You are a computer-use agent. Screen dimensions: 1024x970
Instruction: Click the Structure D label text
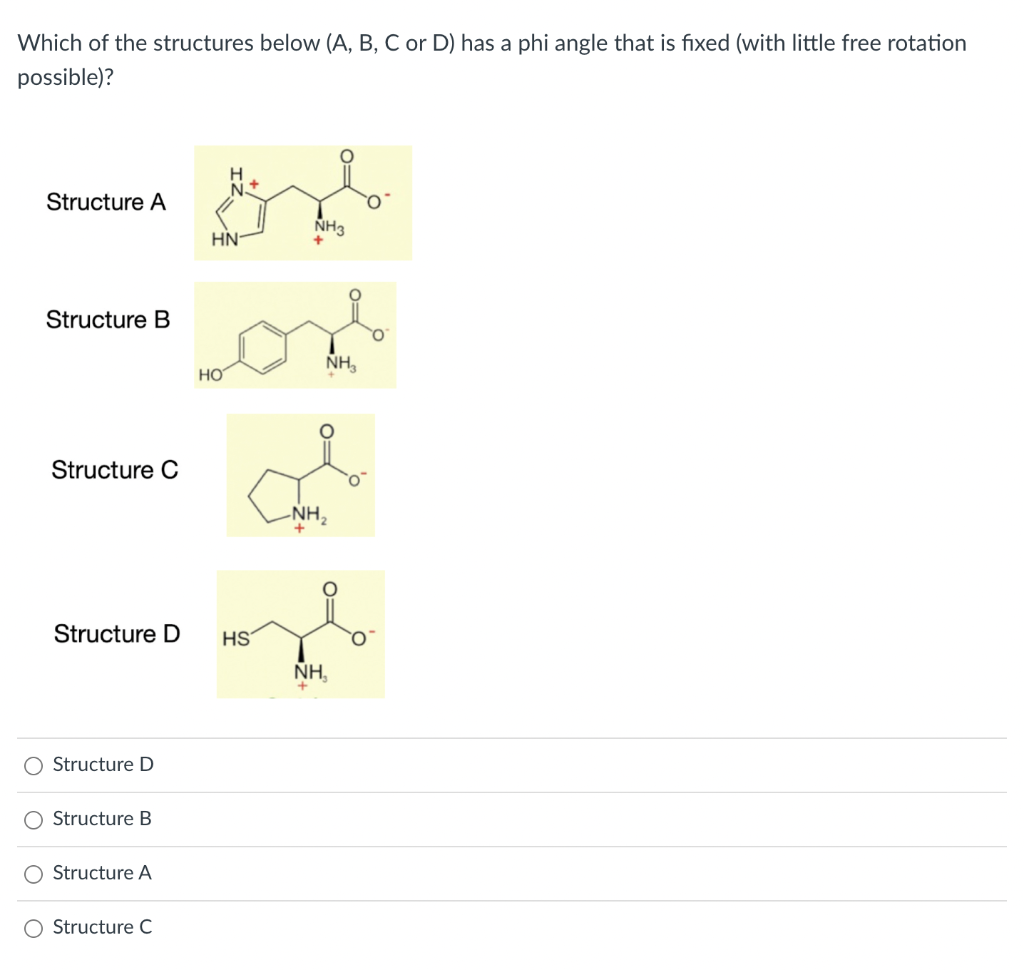[x=117, y=634]
